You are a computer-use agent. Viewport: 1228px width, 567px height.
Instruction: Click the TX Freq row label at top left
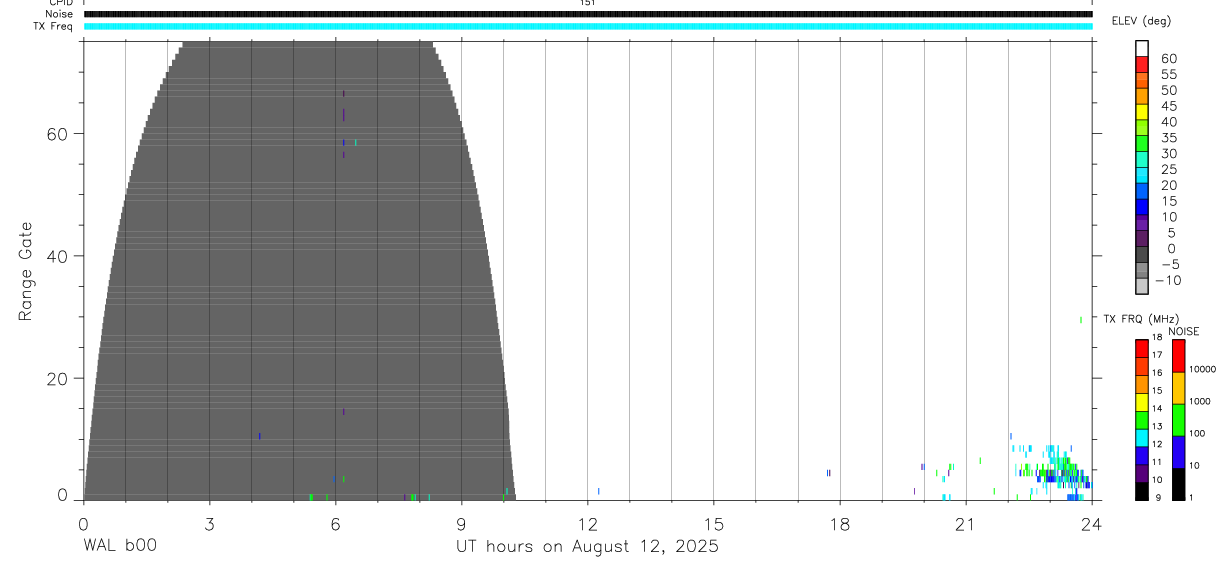[x=52, y=26]
